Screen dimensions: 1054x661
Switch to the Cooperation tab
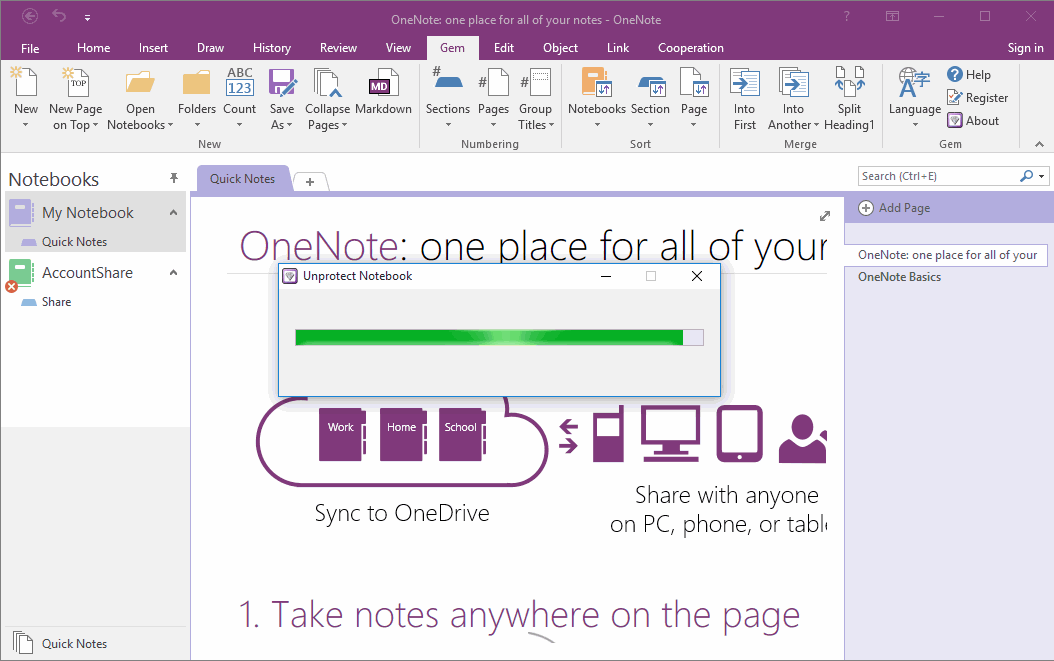click(690, 48)
